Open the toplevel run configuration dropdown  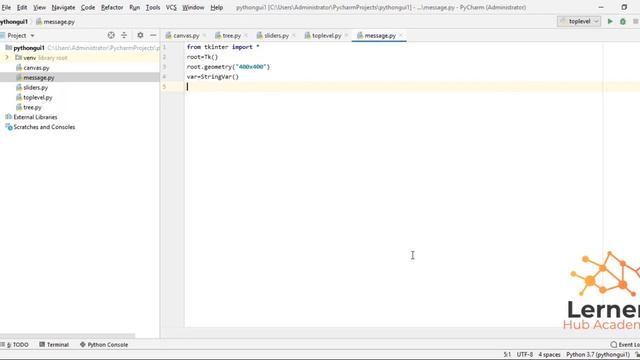point(579,21)
